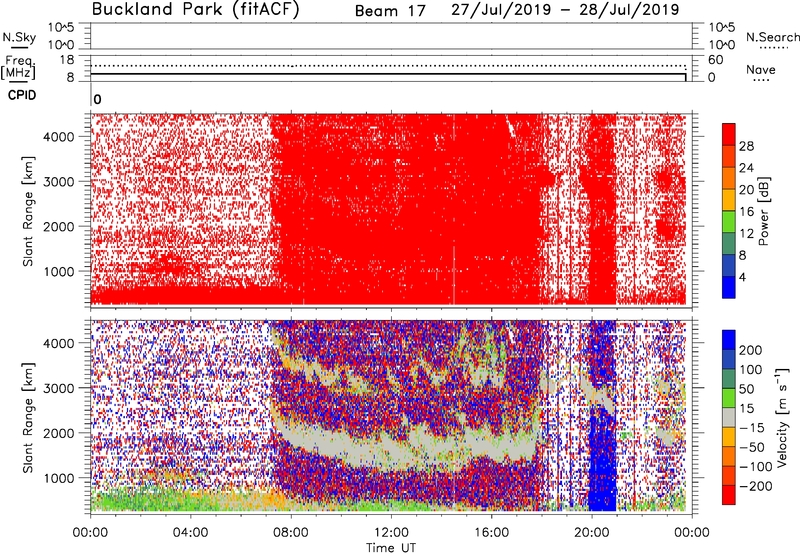Pick the yellow 16–20 dB Power colorbar segment
The width and height of the screenshot is (800, 554).
(729, 200)
